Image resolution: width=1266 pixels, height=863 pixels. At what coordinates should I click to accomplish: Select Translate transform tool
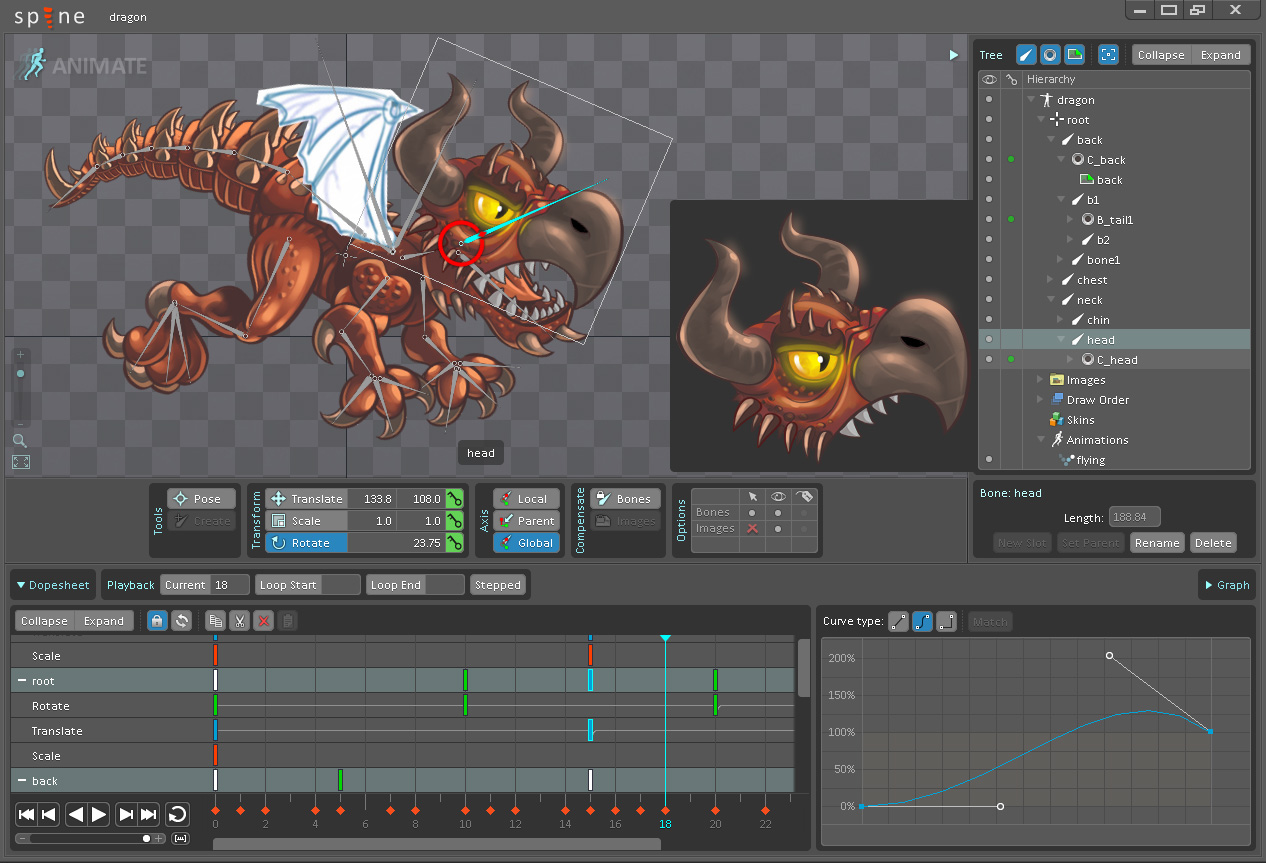tap(307, 498)
